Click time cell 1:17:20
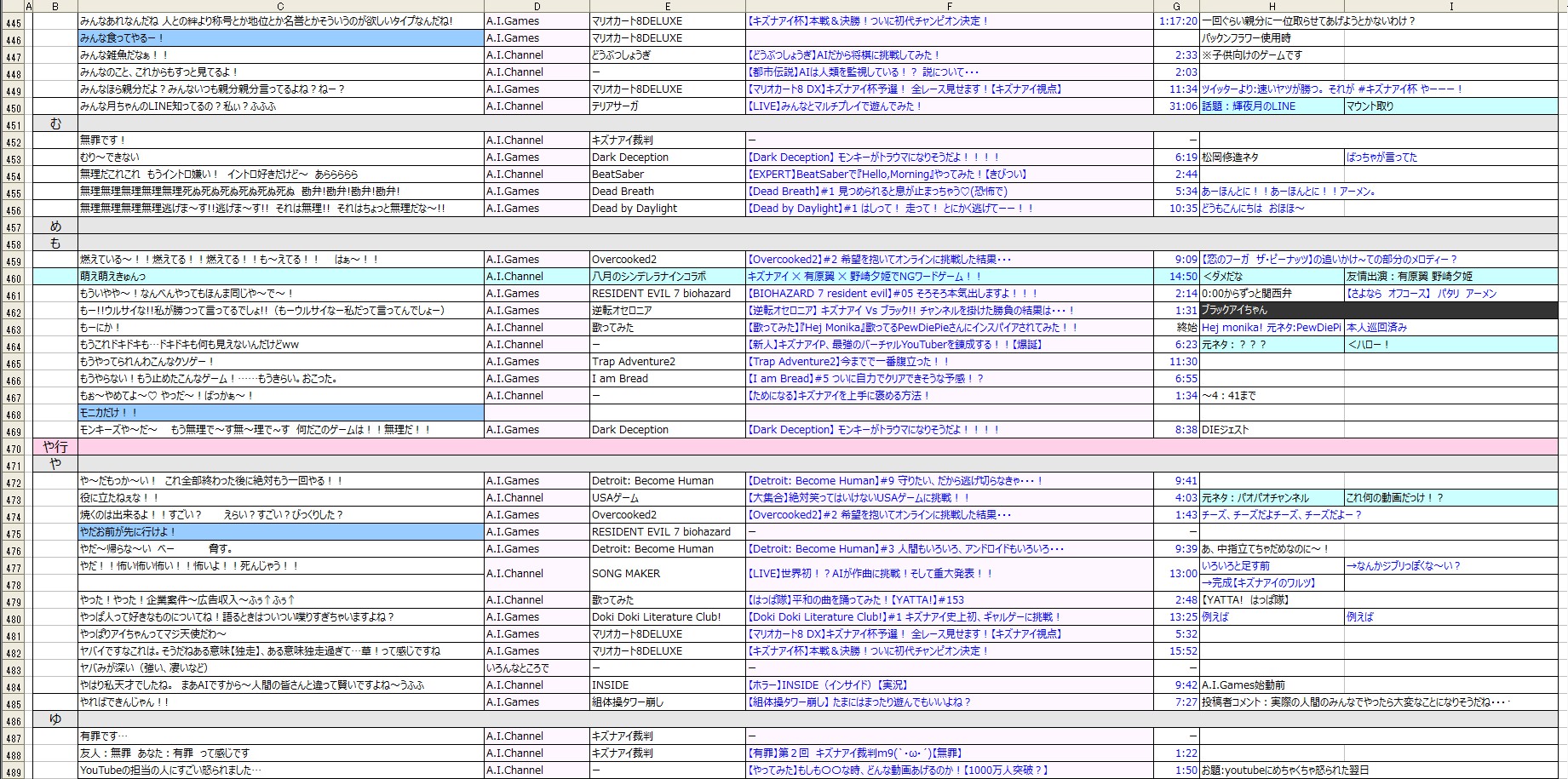The width and height of the screenshot is (1568, 779). coord(1176,21)
